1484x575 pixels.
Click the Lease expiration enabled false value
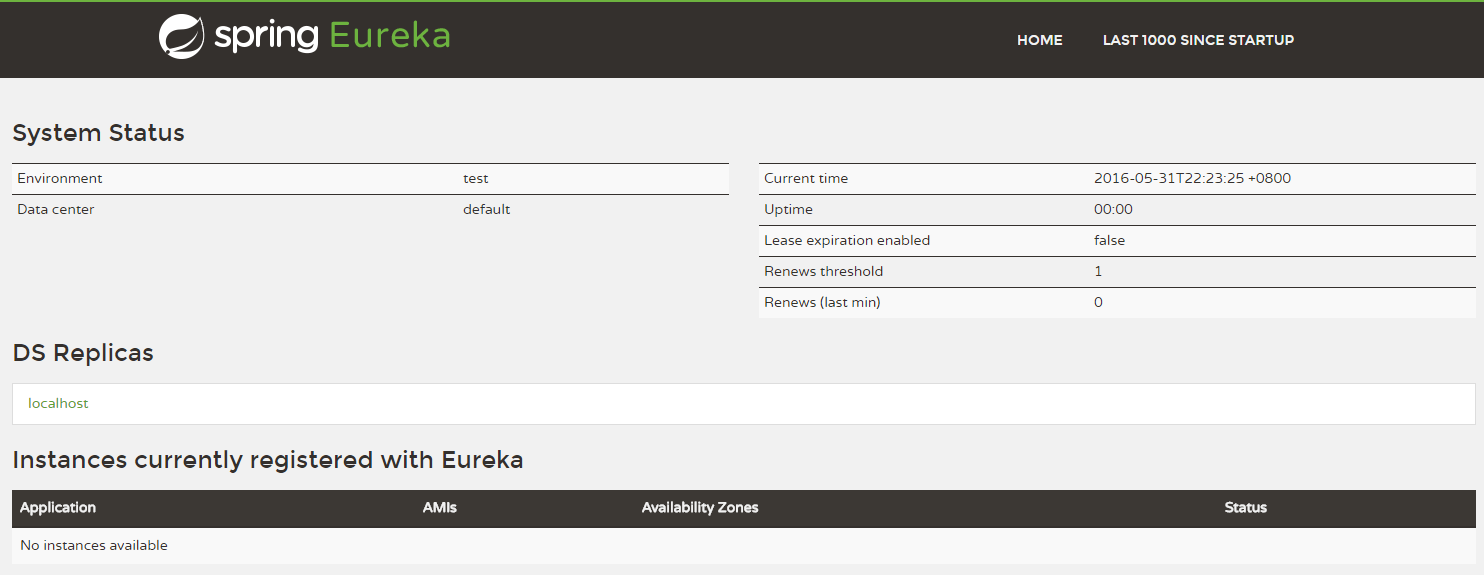[x=1109, y=241]
